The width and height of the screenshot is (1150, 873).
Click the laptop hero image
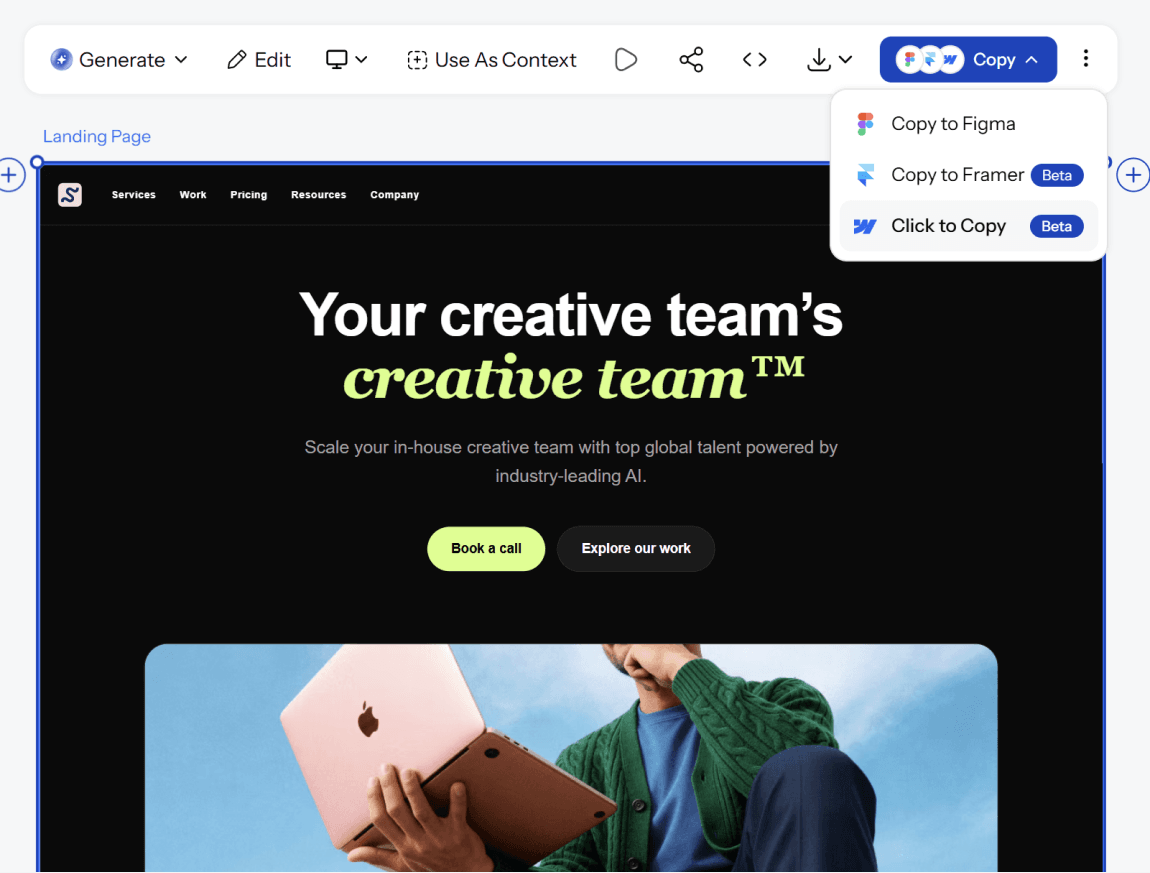point(571,758)
